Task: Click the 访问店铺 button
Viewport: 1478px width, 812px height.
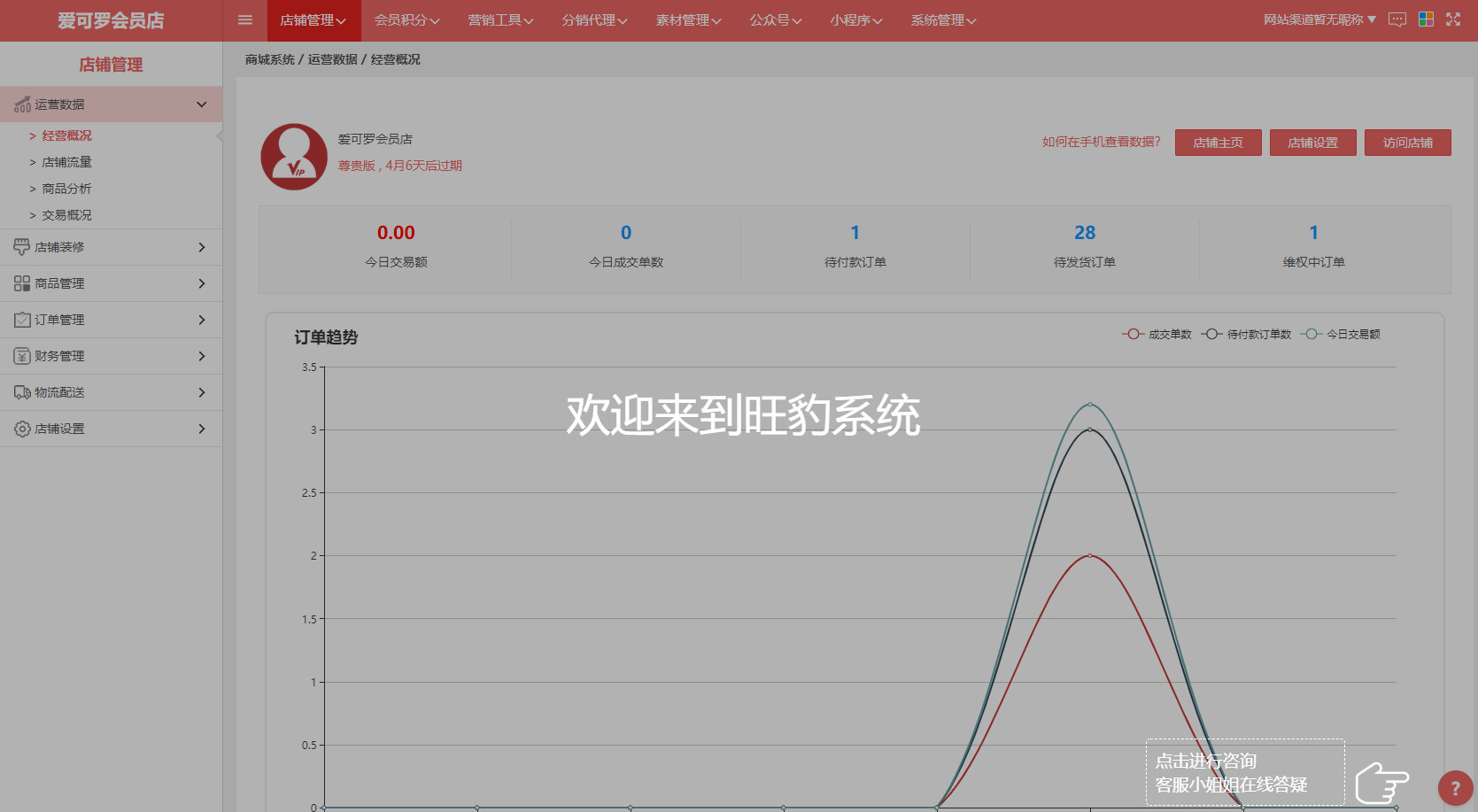Action: tap(1407, 143)
